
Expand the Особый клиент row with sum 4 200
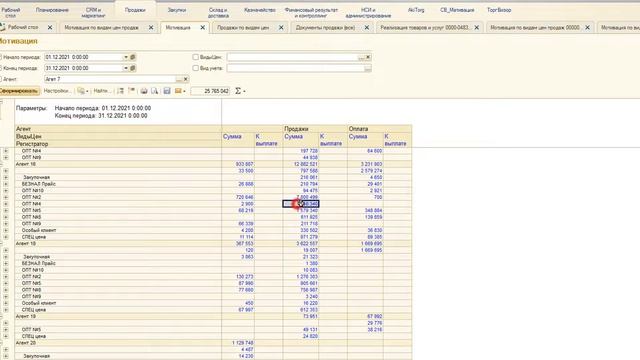pos(6,230)
